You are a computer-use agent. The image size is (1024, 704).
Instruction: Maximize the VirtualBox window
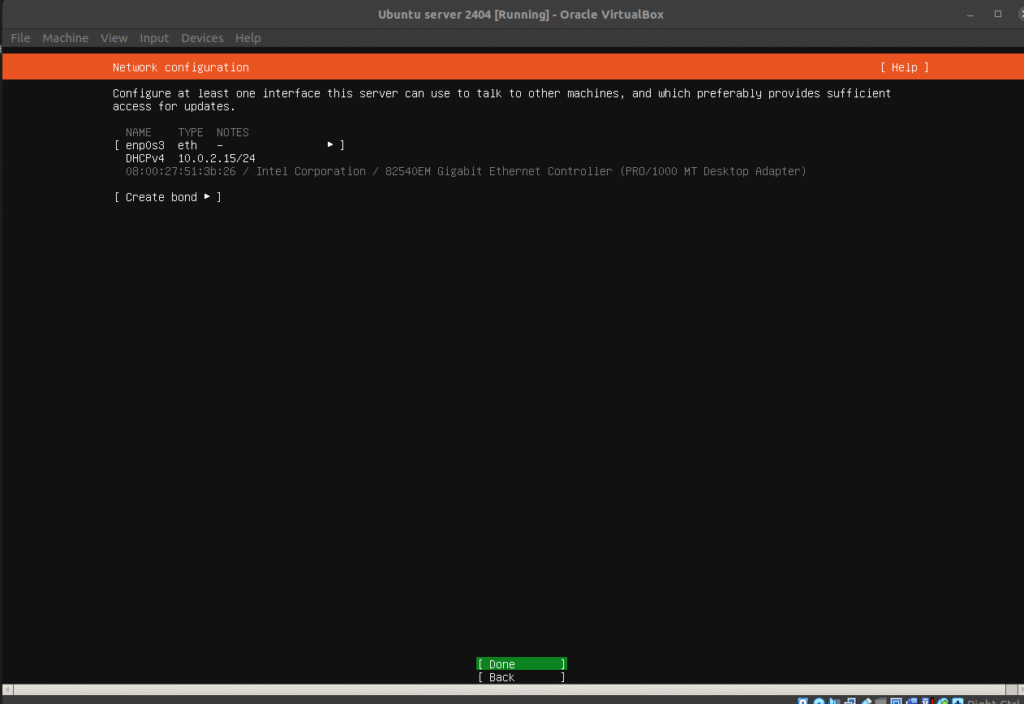[997, 14]
